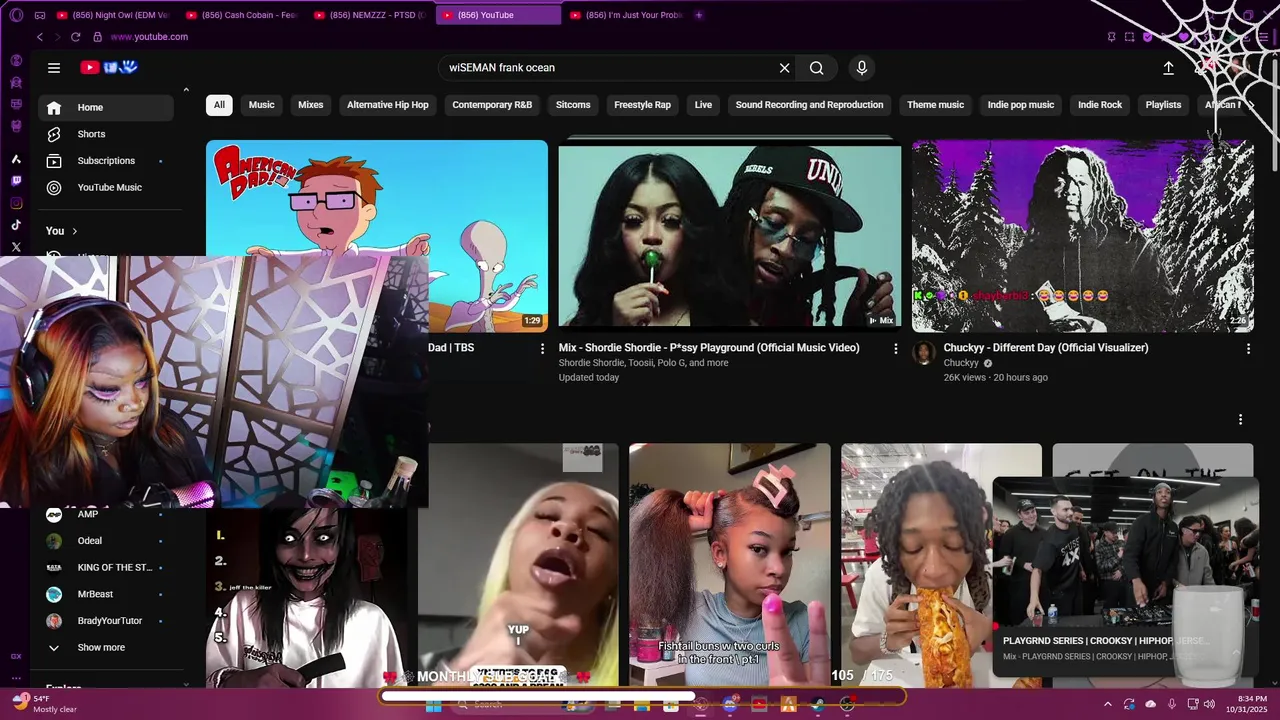
Task: Select the Indie pop music chip
Action: (x=1021, y=105)
